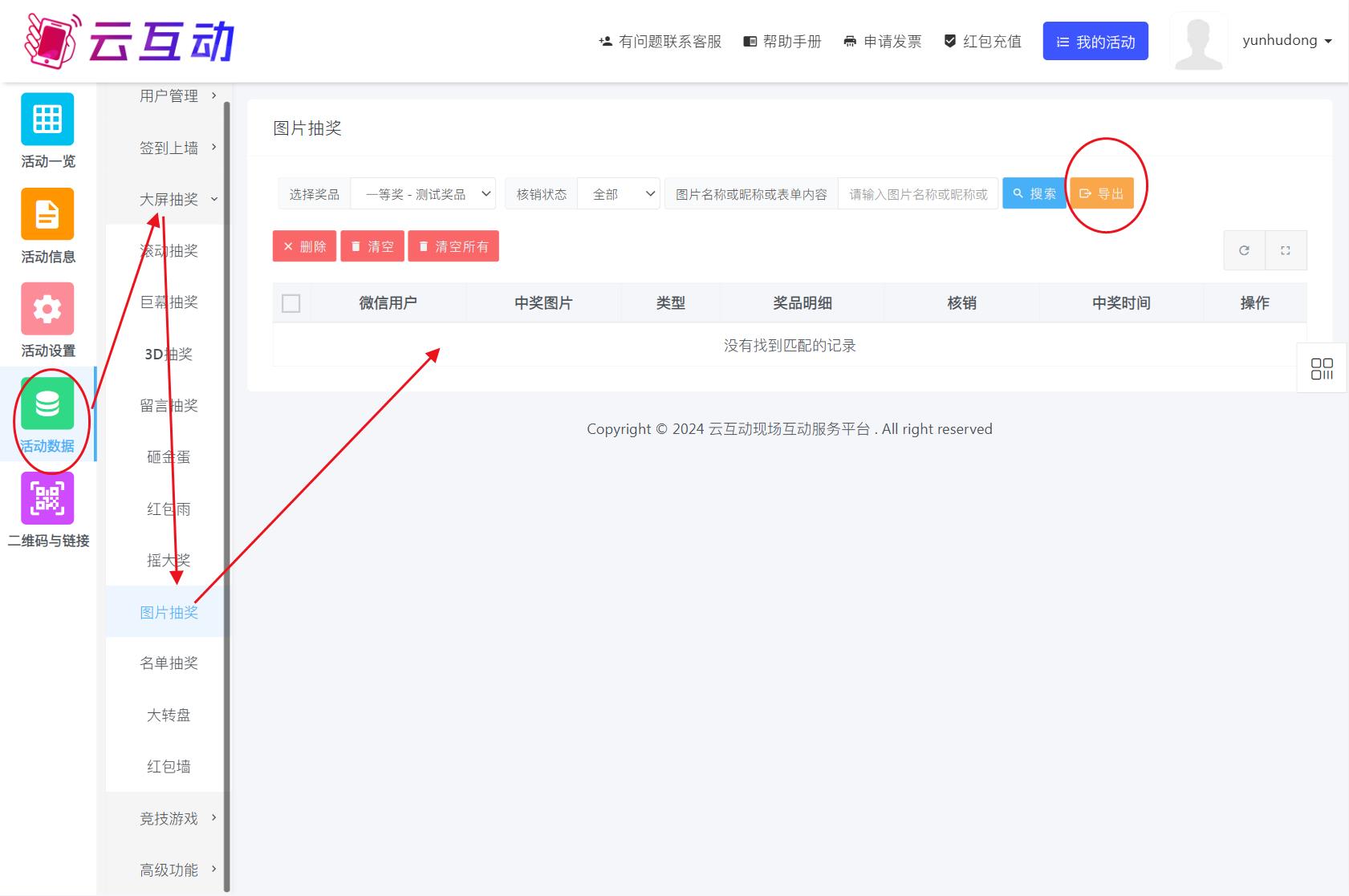Click the red 清空所有 button
Screen dimensions: 1349x896
[x=453, y=246]
